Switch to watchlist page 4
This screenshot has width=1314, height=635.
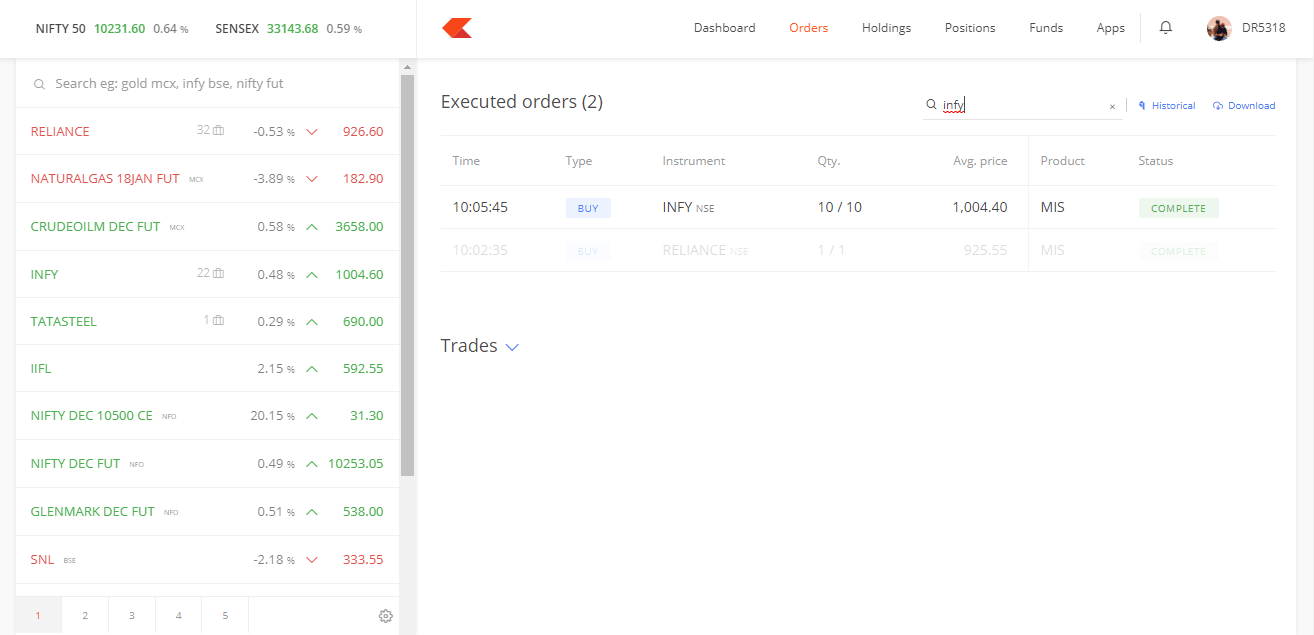[x=178, y=616]
